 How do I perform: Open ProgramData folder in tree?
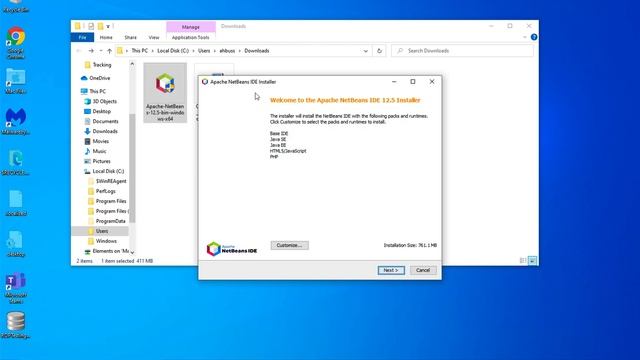111,221
